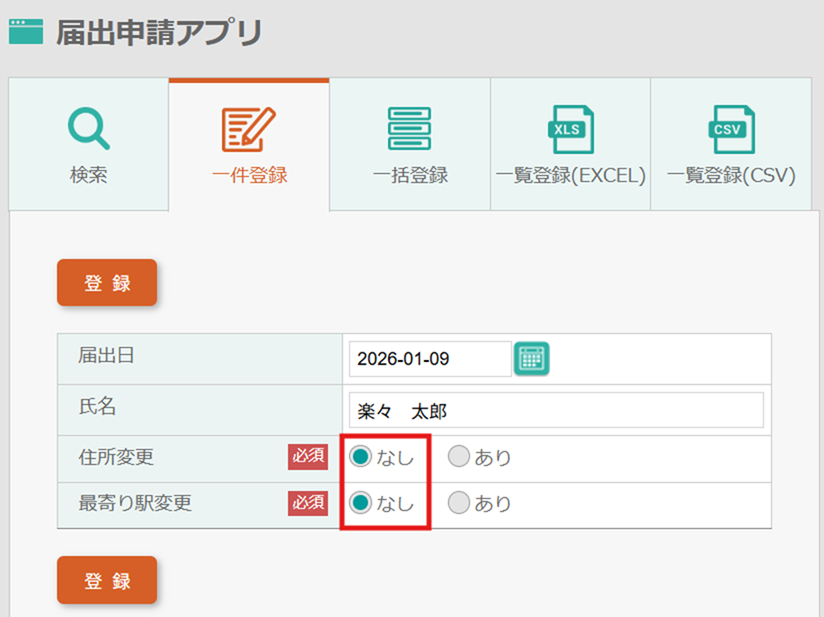Open the 一括登録 tab label

pos(409,176)
